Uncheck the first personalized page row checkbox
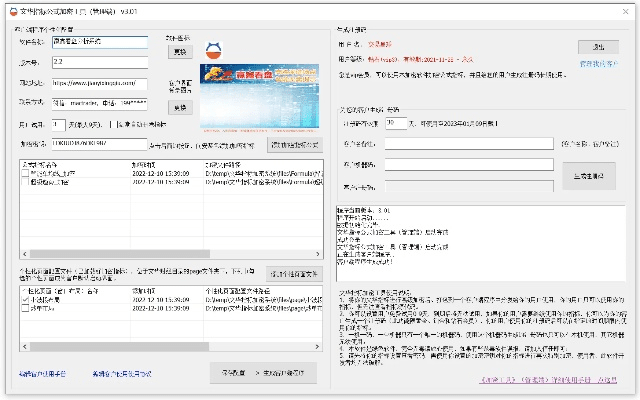This screenshot has height=400, width=640. click(x=25, y=300)
